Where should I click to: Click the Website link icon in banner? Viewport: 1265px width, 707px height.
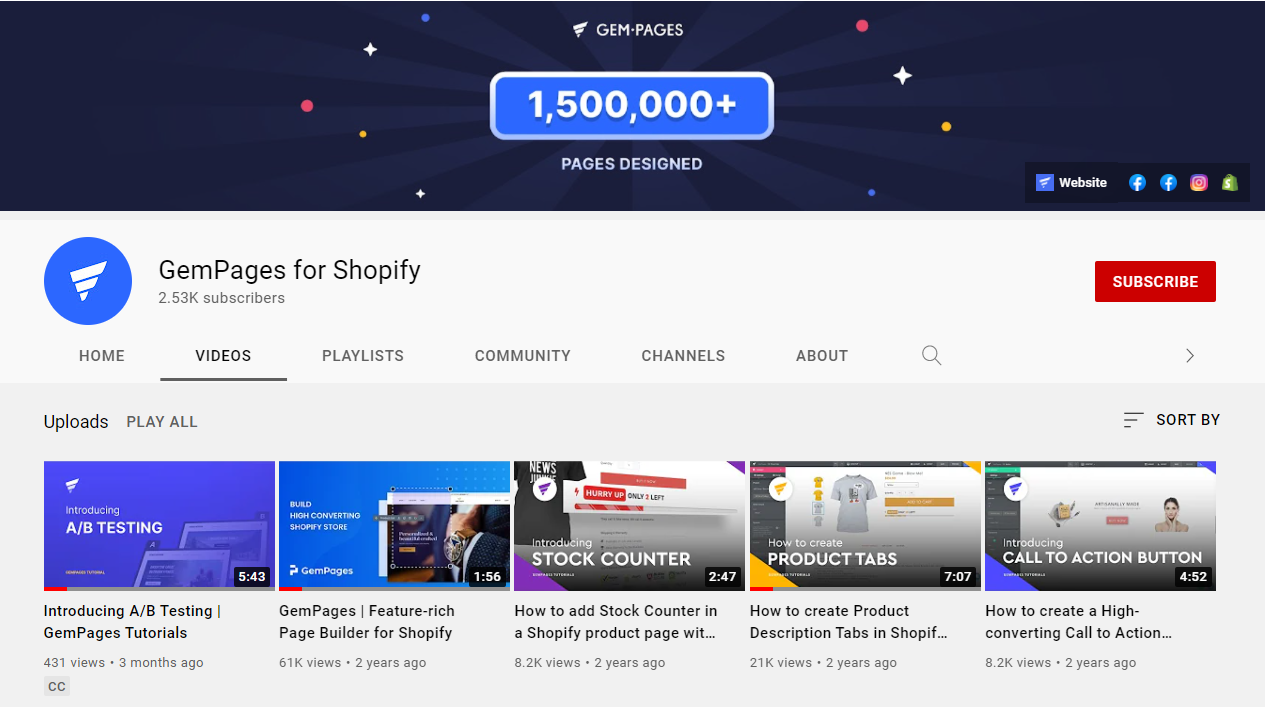coord(1045,183)
